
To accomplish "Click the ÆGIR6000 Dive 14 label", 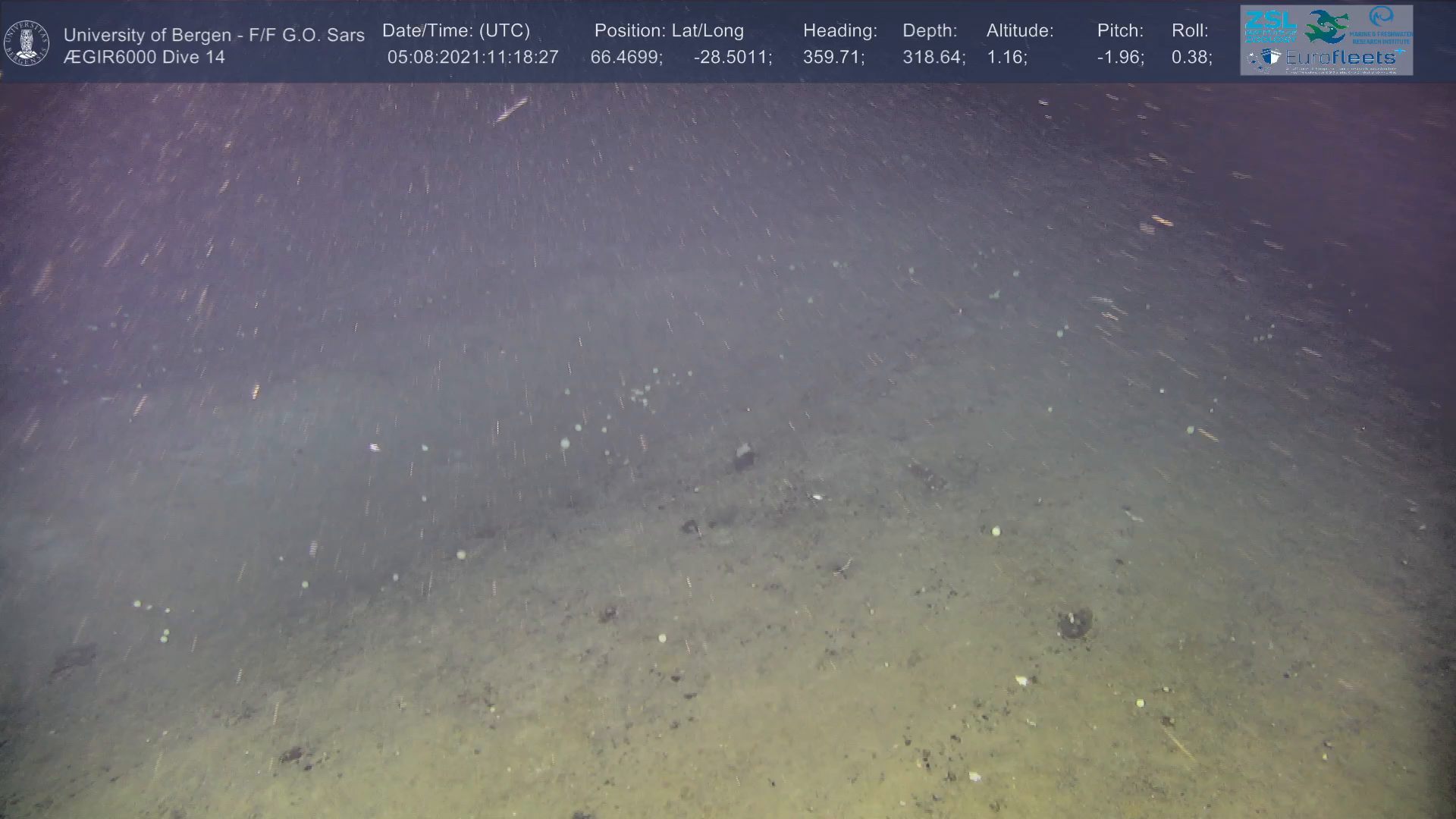I will (x=144, y=57).
